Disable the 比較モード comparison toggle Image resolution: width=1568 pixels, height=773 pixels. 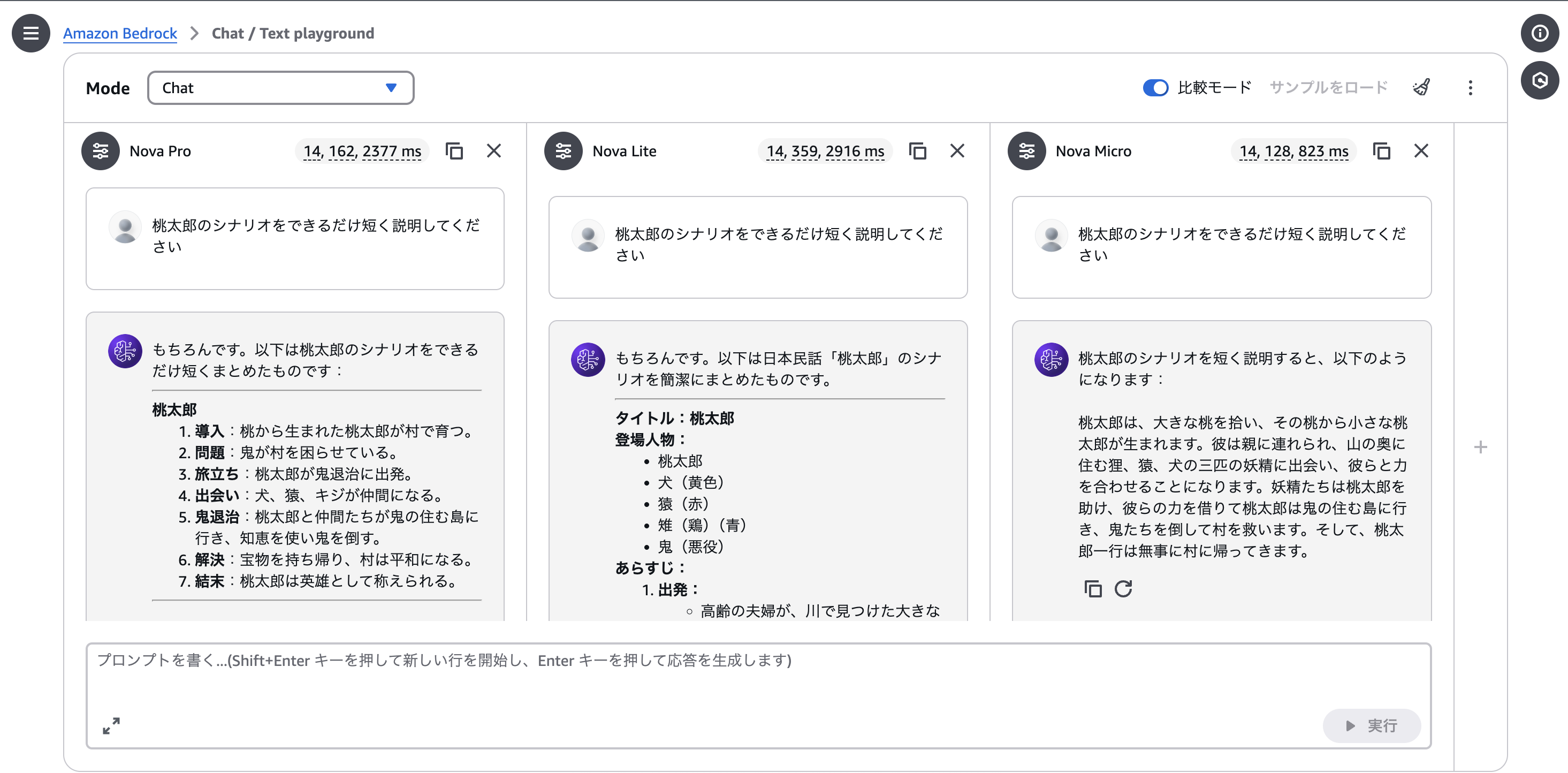point(1155,87)
